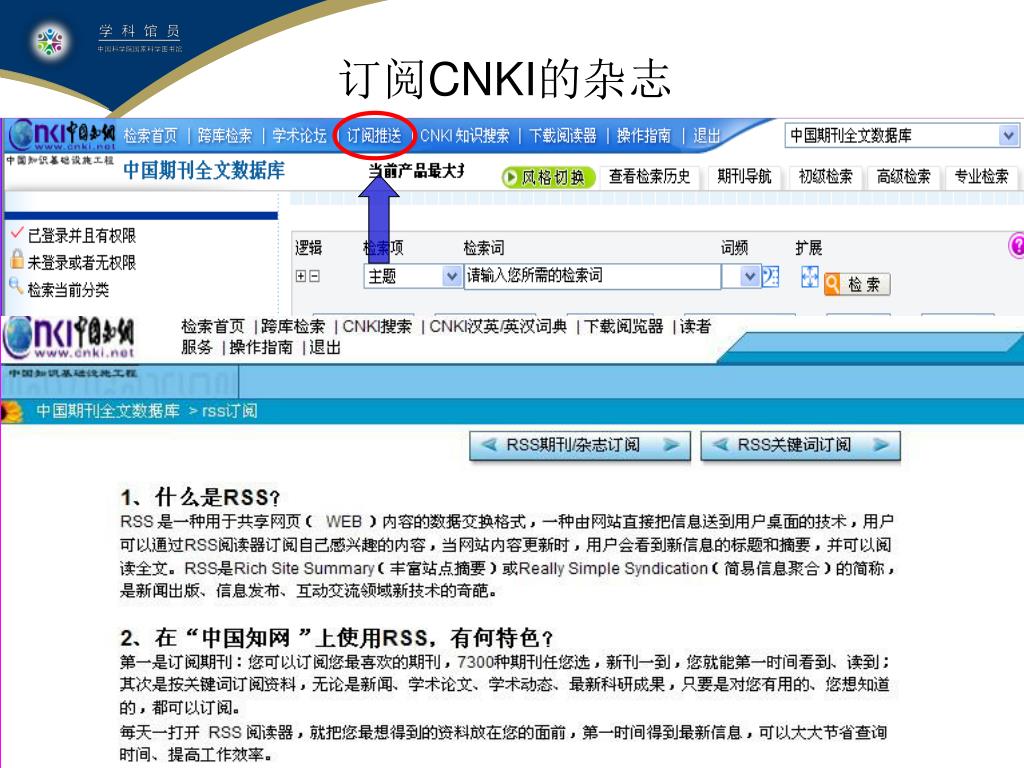Open 检索首页 in the top blue navigation
Viewport: 1024px width, 768px height.
coord(150,136)
